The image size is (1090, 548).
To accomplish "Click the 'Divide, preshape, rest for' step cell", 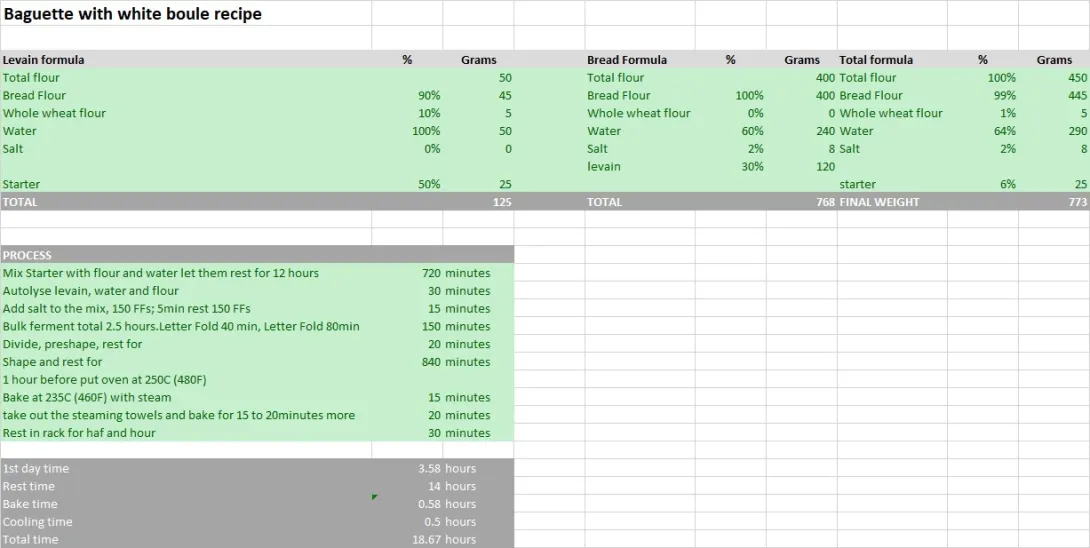I will click(x=72, y=344).
